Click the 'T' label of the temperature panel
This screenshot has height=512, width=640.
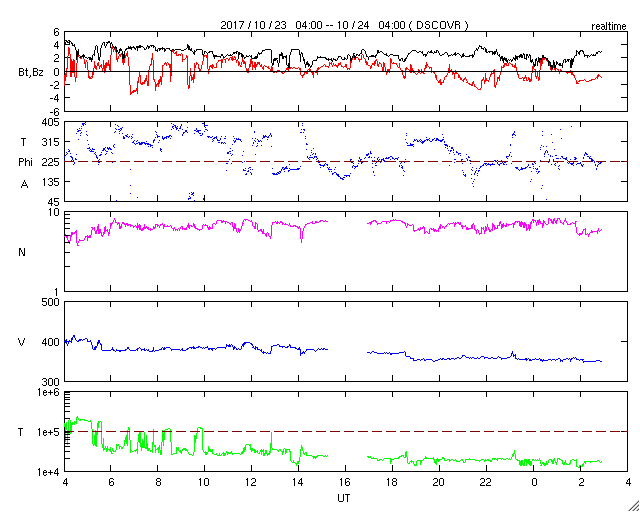21,432
